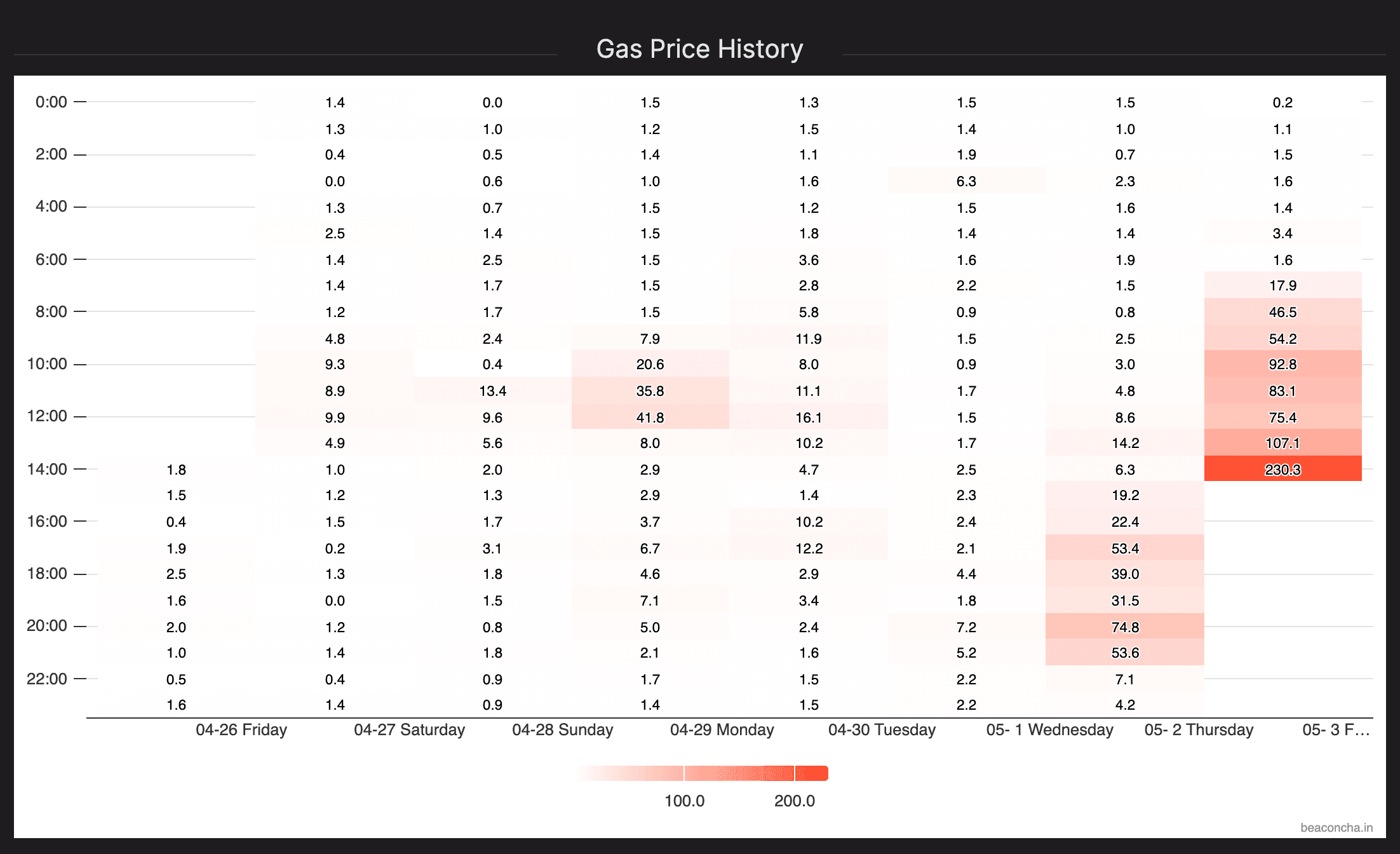Click the 12:00 time axis label
This screenshot has height=854, width=1400.
[47, 416]
